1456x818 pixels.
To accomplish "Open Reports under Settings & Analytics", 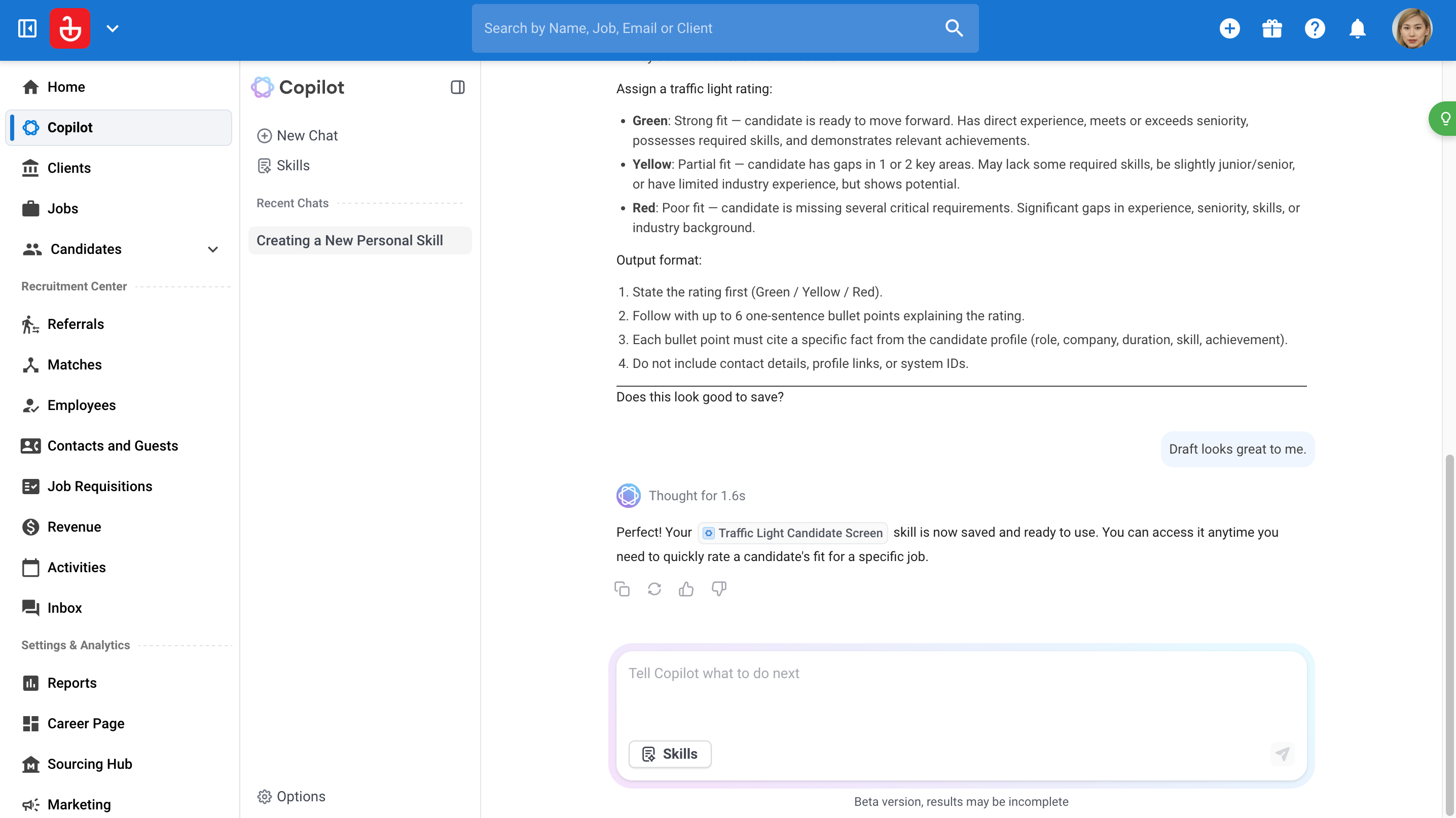I will (x=119, y=683).
